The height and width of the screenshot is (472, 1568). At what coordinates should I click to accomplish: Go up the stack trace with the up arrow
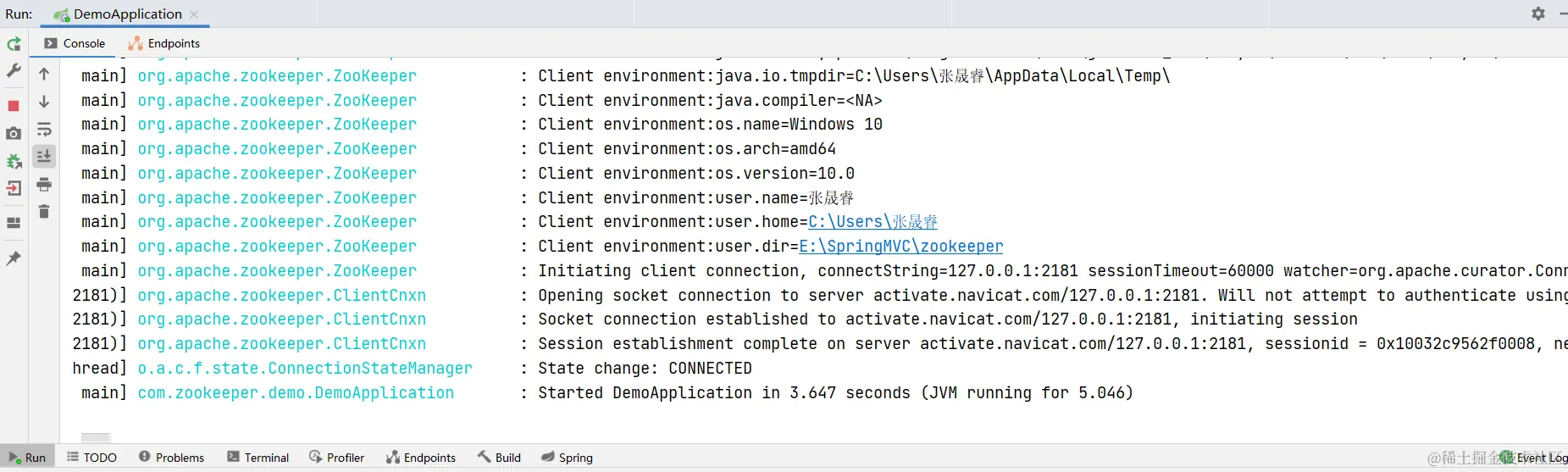pos(44,75)
